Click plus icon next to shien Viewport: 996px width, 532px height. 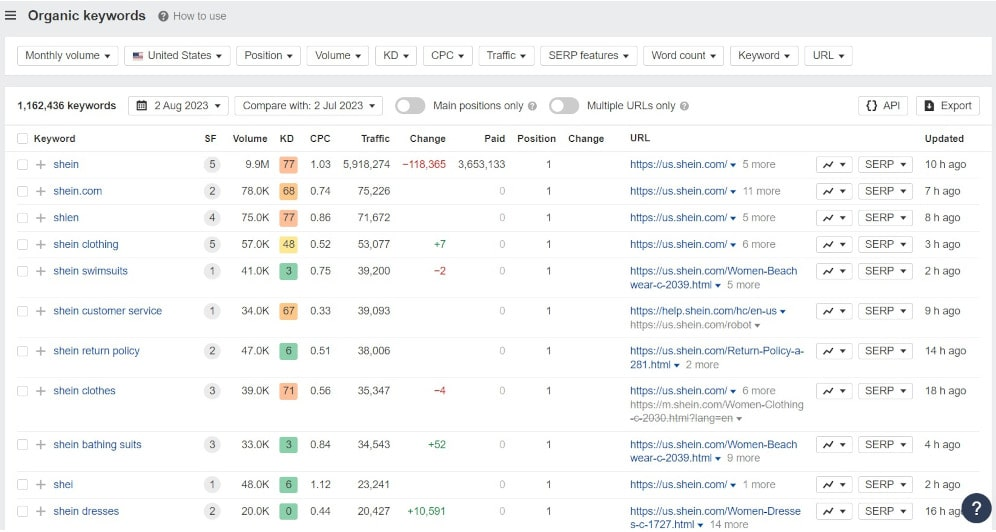pos(41,218)
